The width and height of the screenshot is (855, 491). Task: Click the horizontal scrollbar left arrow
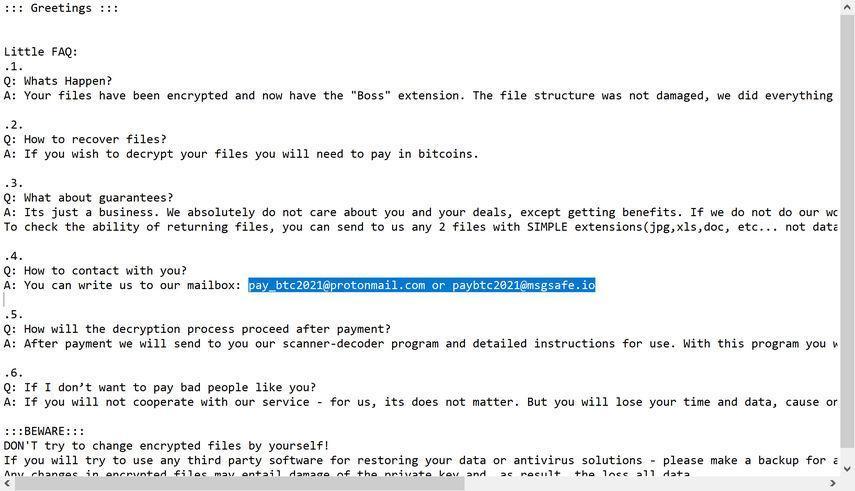tap(7, 484)
